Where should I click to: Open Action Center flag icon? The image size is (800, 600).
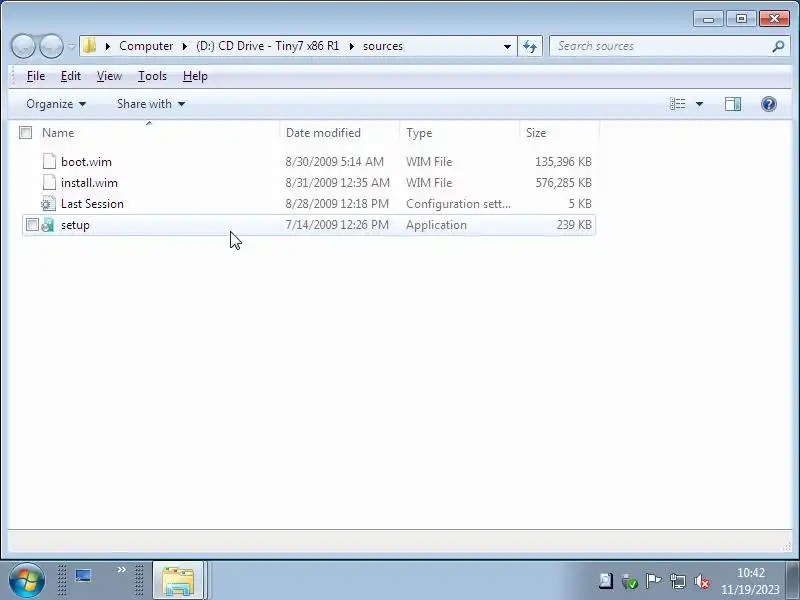coord(653,581)
